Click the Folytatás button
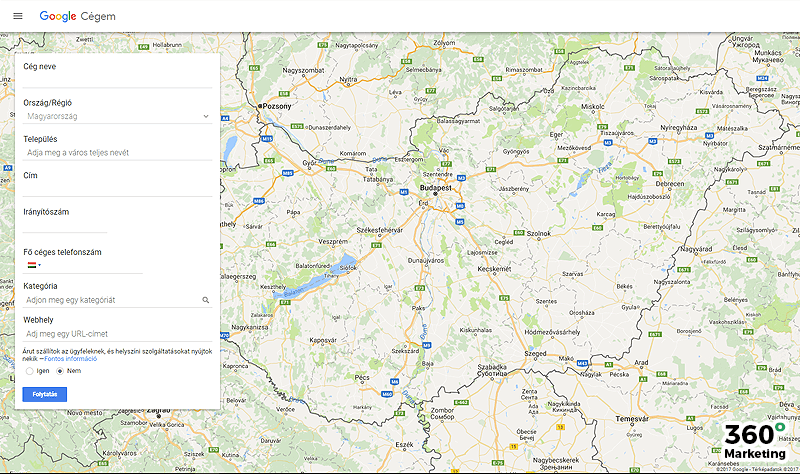Image resolution: width=800 pixels, height=474 pixels. tap(44, 394)
